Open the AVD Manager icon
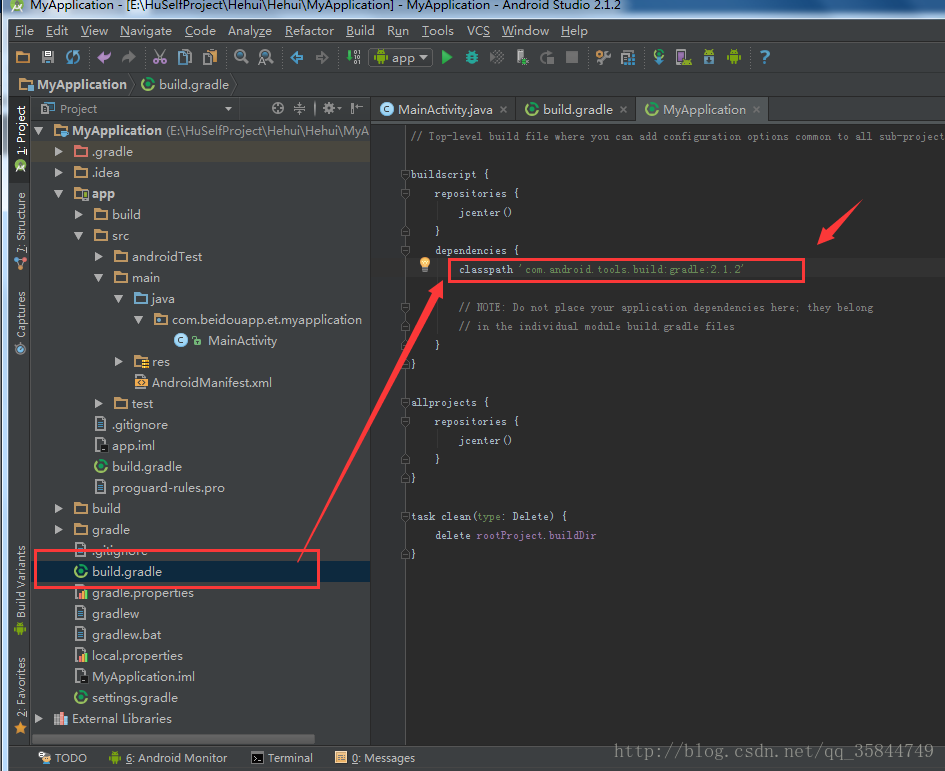The height and width of the screenshot is (771, 945). (x=683, y=57)
